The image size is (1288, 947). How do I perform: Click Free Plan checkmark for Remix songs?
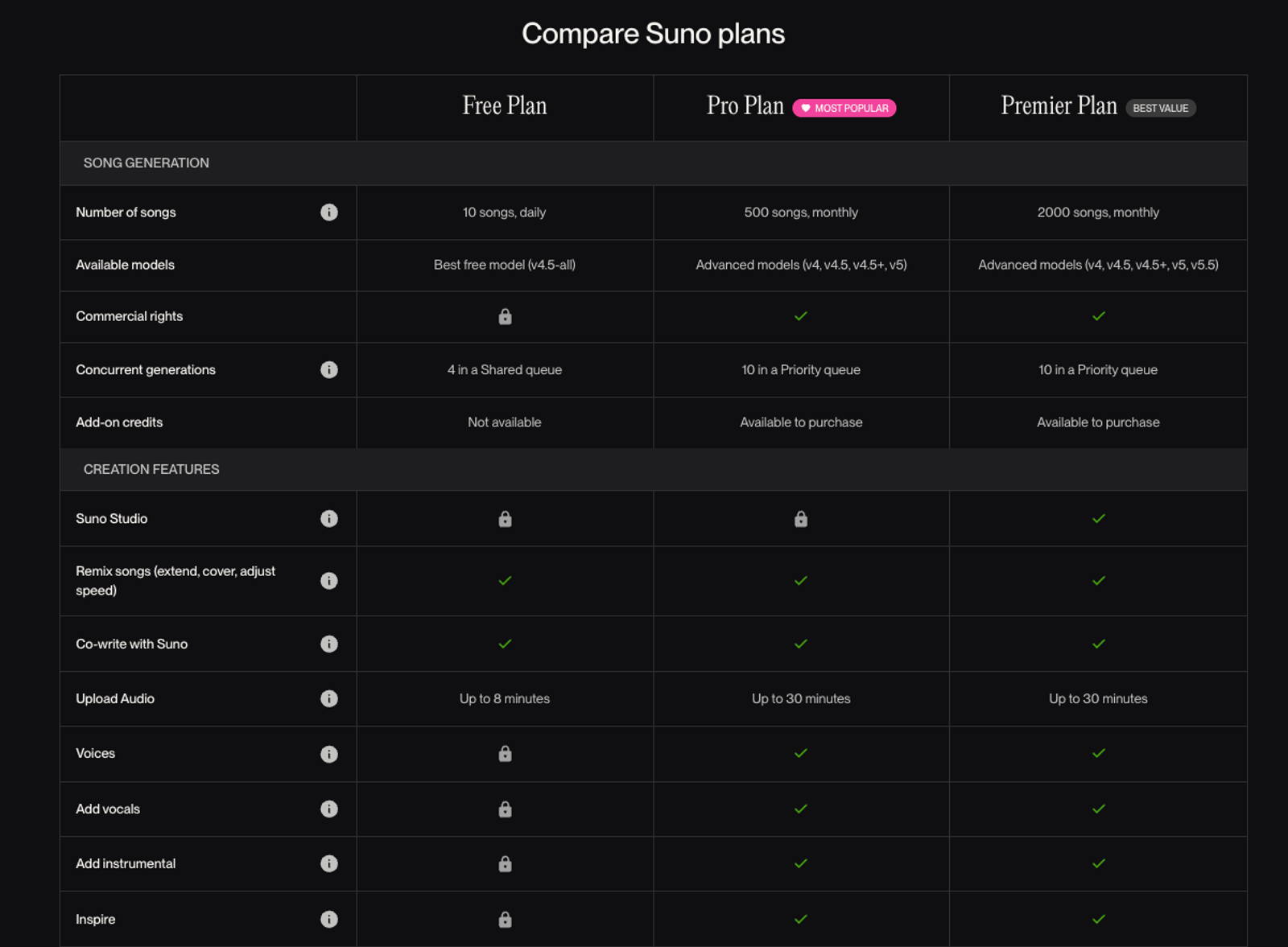505,581
